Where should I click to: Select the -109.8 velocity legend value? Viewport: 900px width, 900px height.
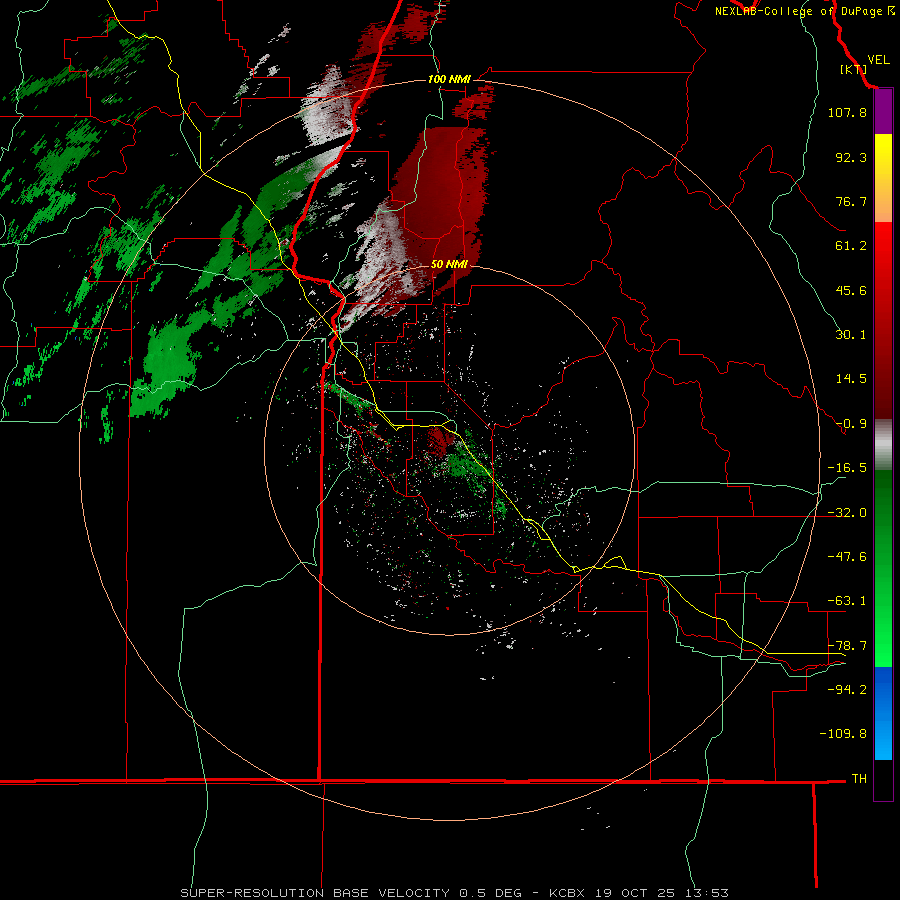tap(843, 734)
